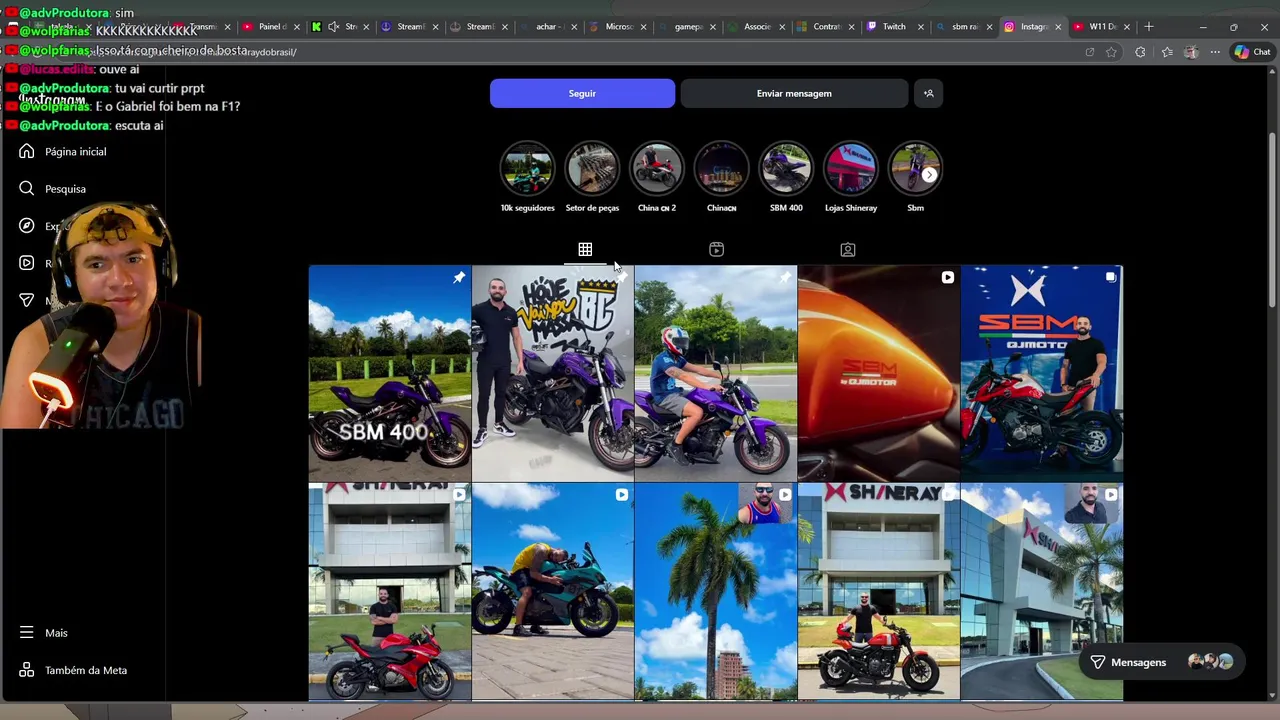Open Página inicial in the Instagram sidebar
Screen dimensions: 1280x720
tap(62, 151)
